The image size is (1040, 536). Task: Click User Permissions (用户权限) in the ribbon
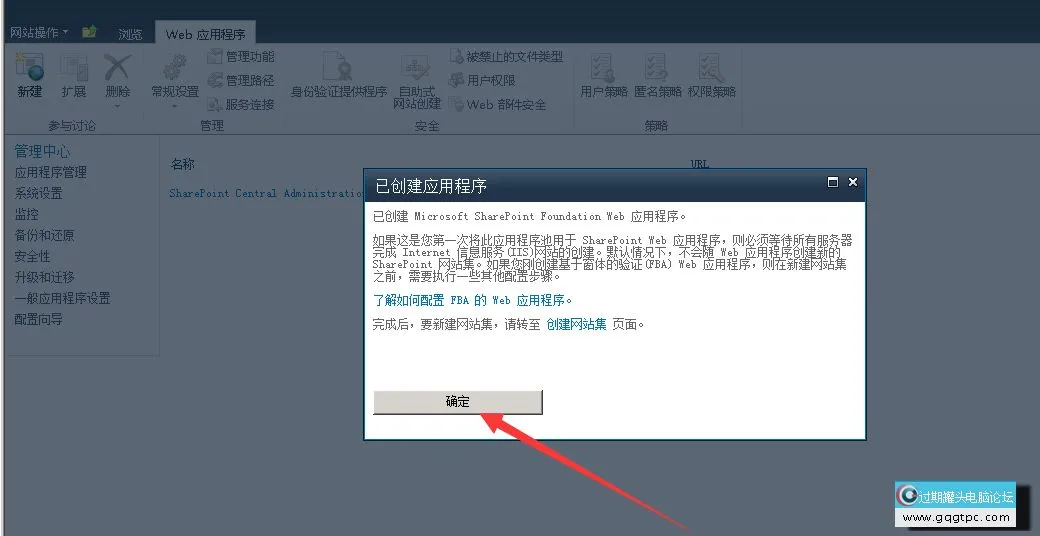pos(482,80)
